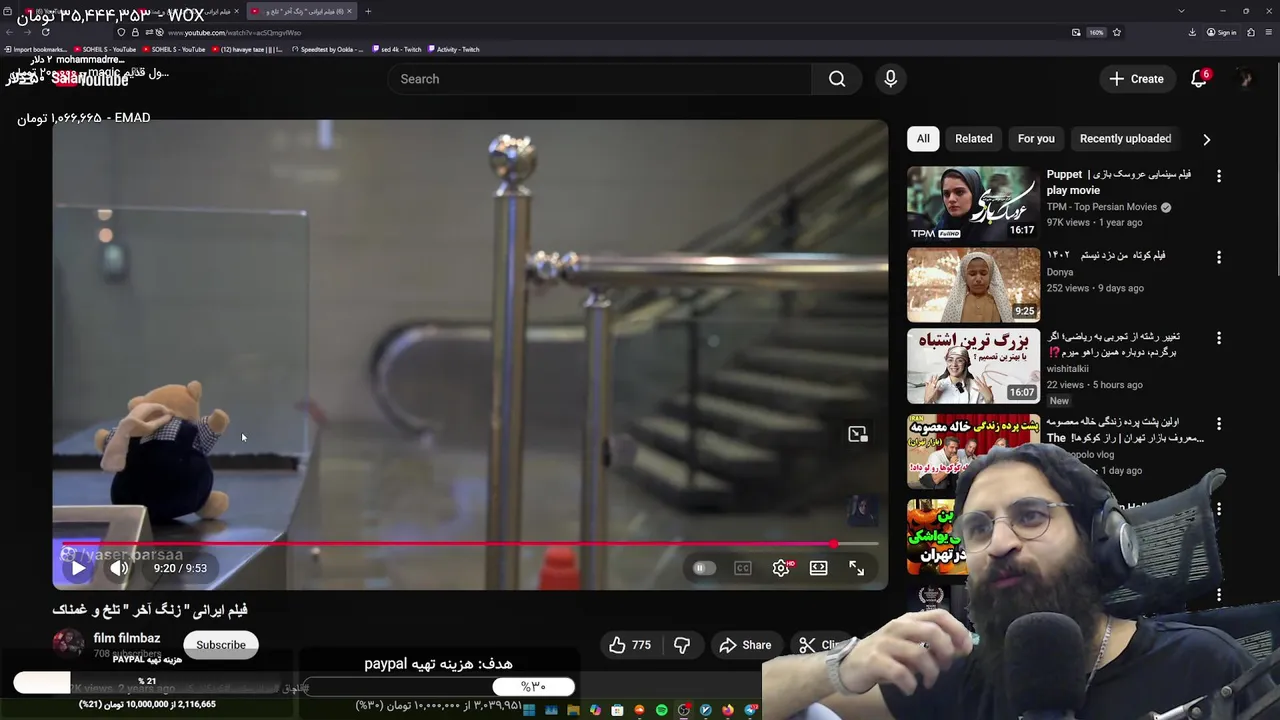
Task: Click the 160% zoom level indicator
Action: coord(1096,32)
